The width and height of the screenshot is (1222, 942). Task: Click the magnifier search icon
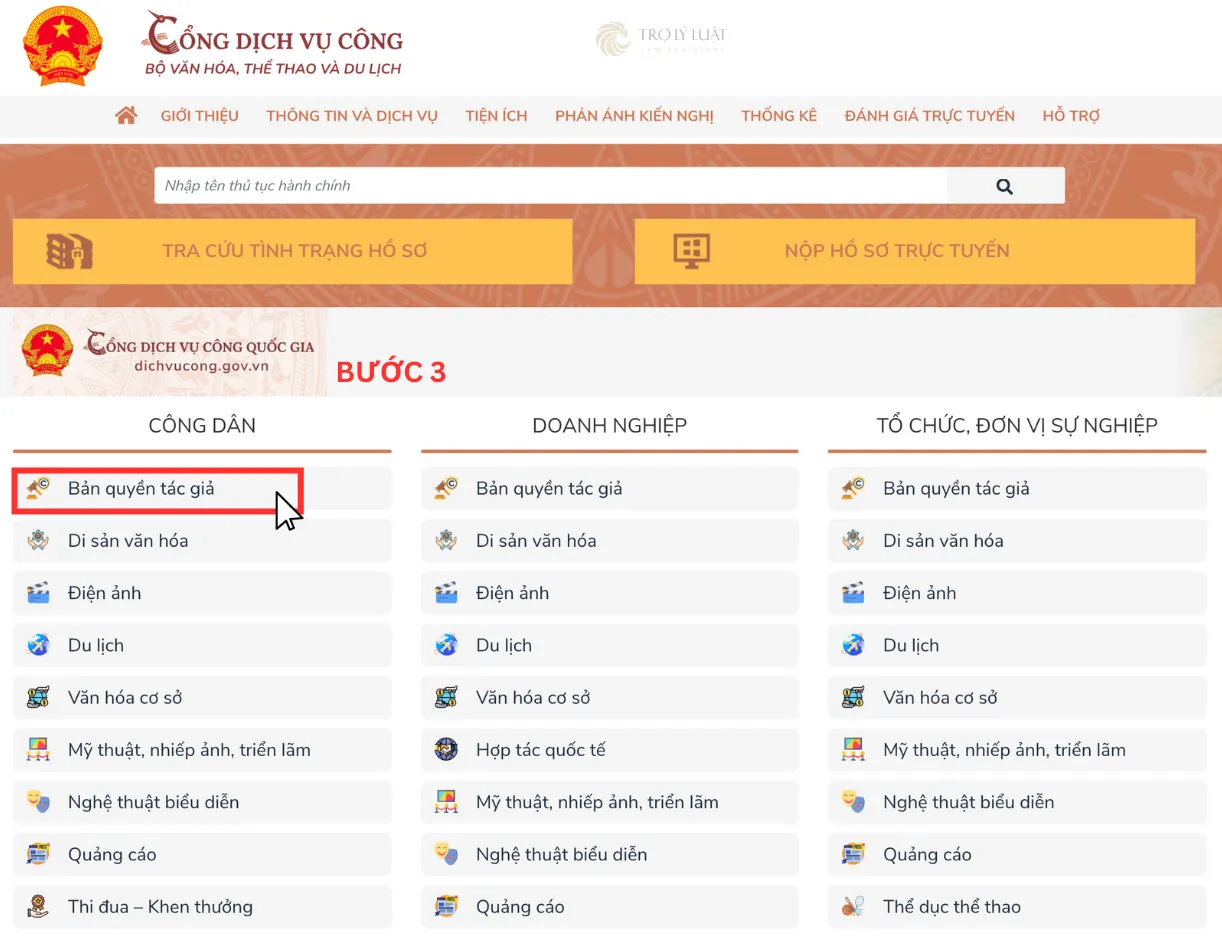(x=1004, y=185)
